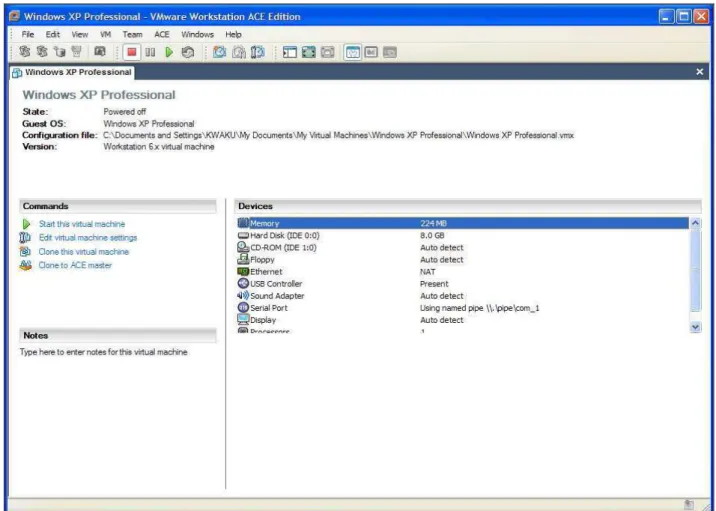The image size is (716, 511).
Task: Click the Ethernet device icon
Action: [x=243, y=271]
